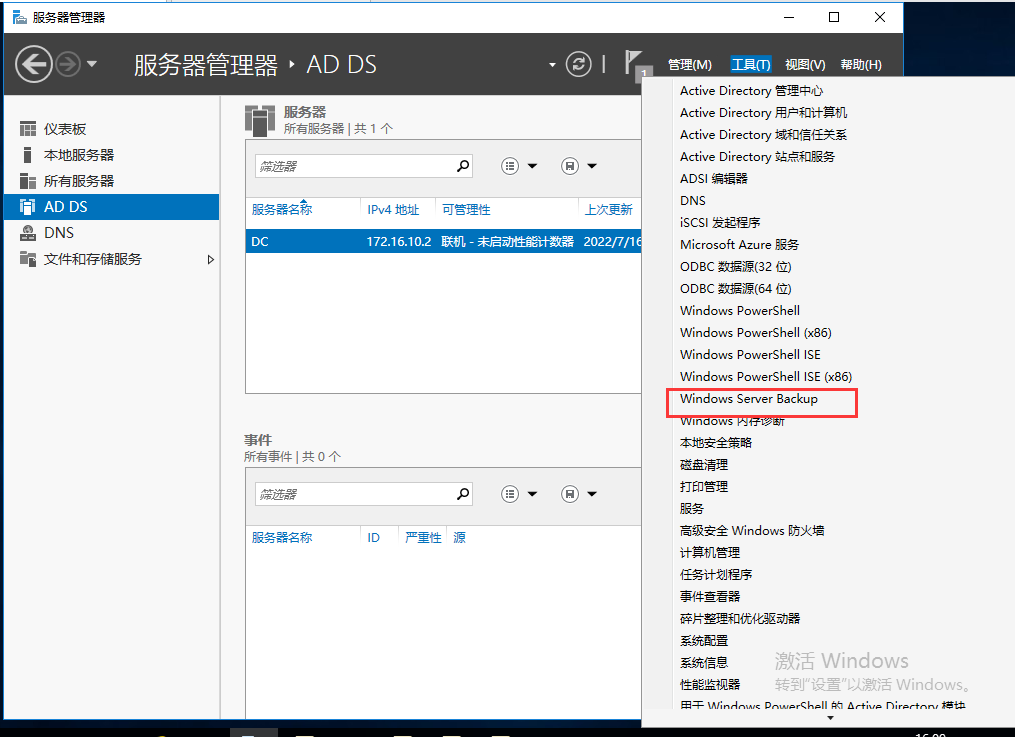
Task: Open Active Directory 用户和计算机
Action: pyautogui.click(x=763, y=113)
